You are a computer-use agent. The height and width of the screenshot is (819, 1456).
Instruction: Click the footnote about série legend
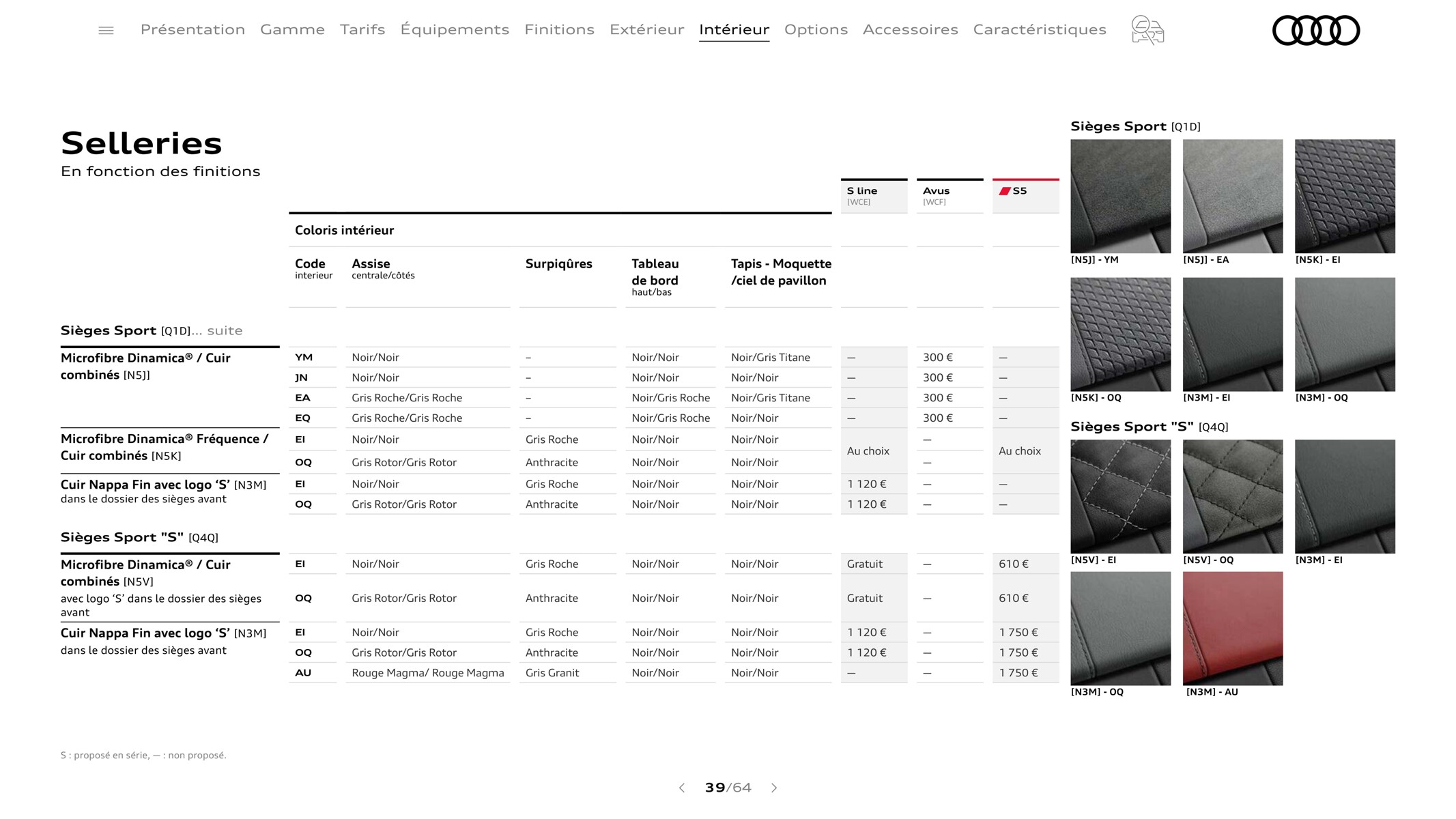[143, 755]
